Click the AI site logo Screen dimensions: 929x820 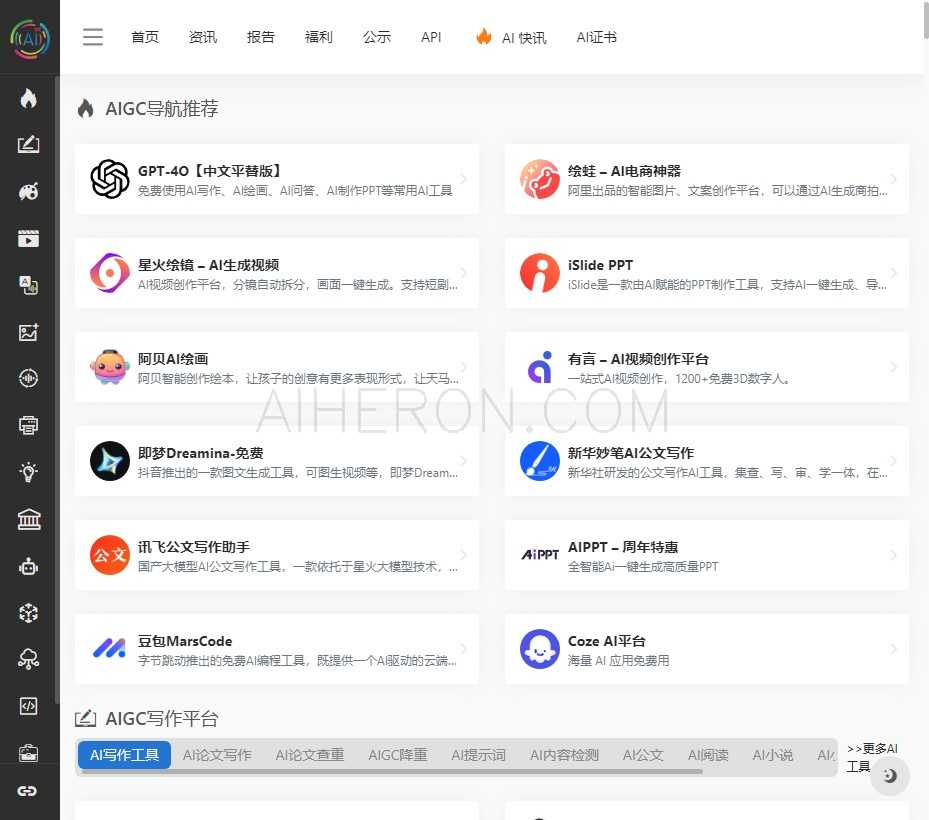pos(30,39)
